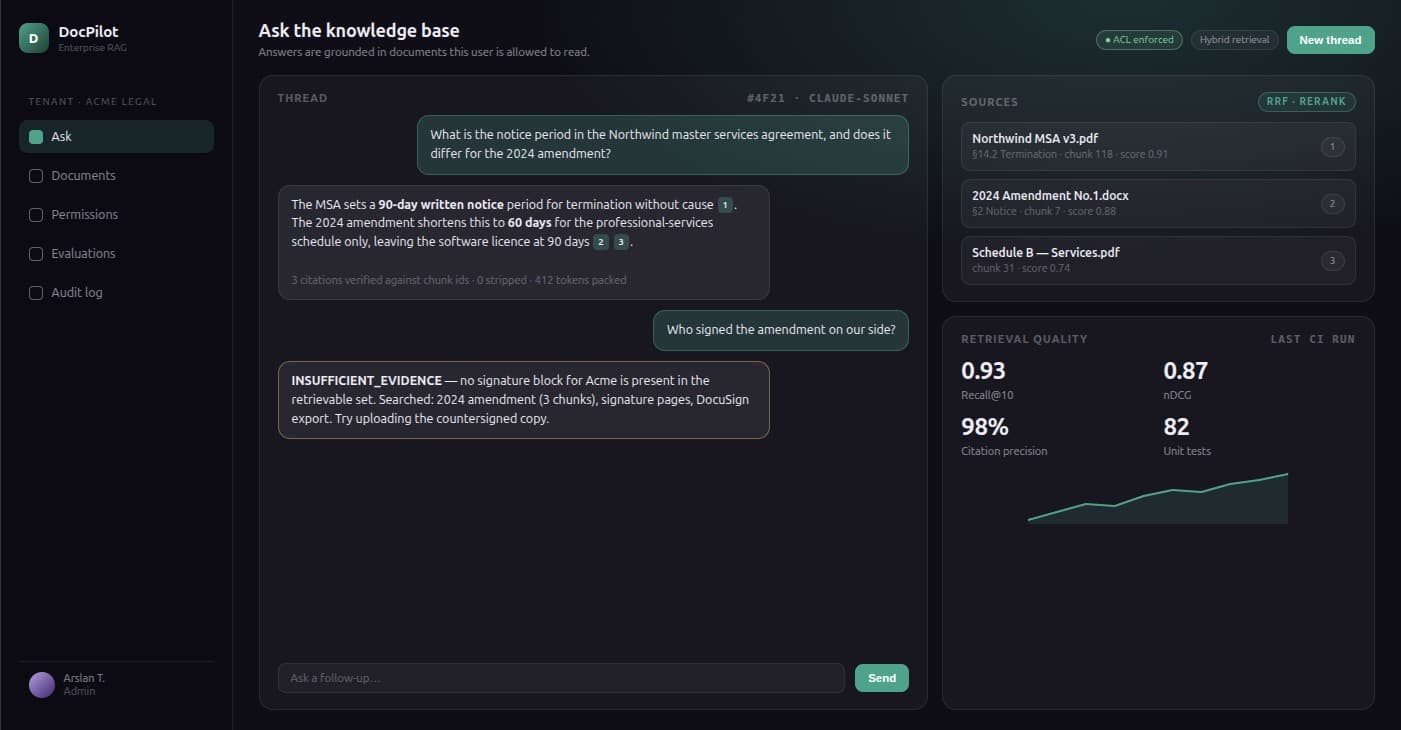Focus the Ask a follow-up input
This screenshot has width=1401, height=730.
(561, 678)
